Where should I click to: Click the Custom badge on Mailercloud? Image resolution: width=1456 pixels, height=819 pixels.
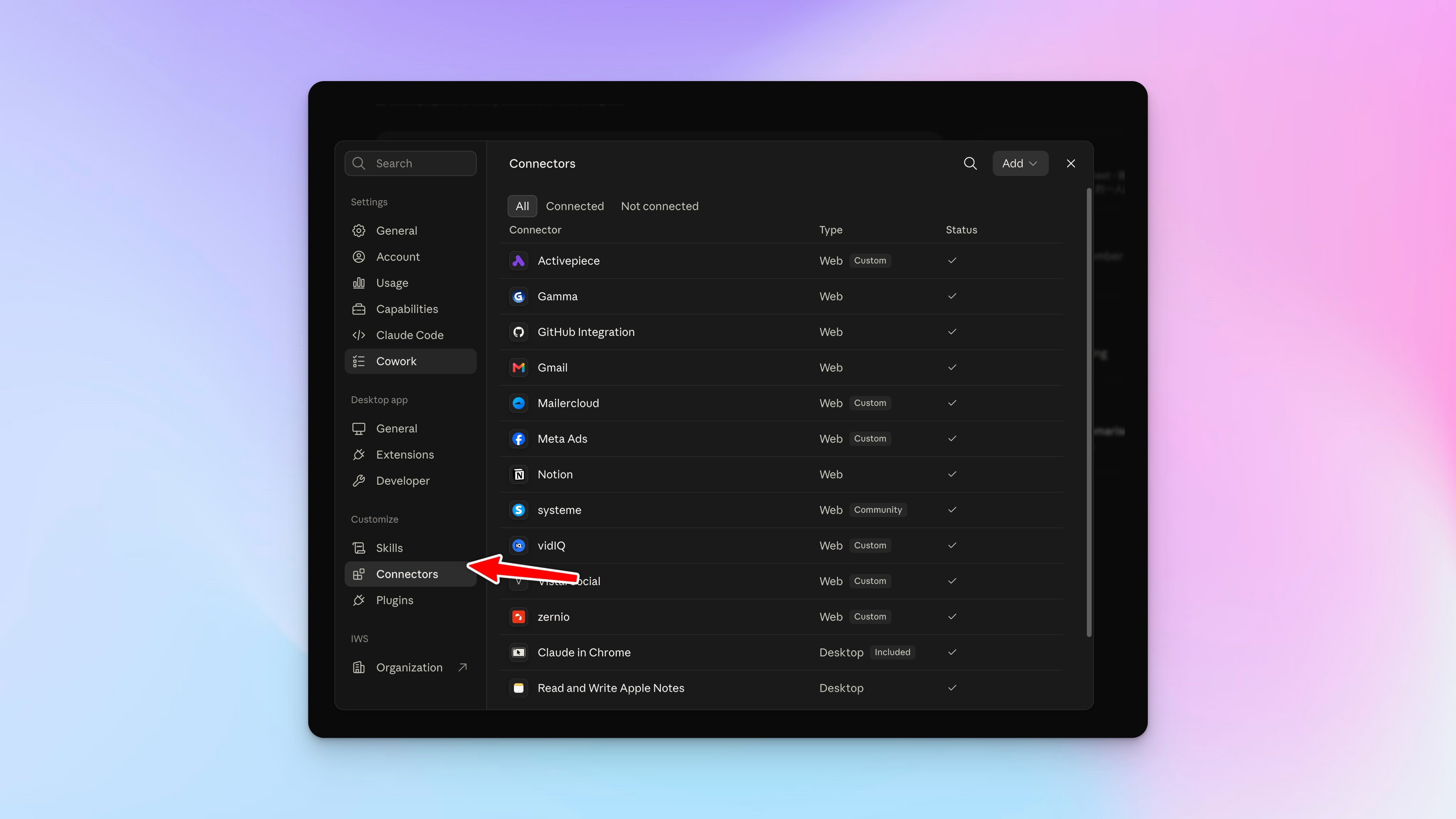click(x=870, y=403)
